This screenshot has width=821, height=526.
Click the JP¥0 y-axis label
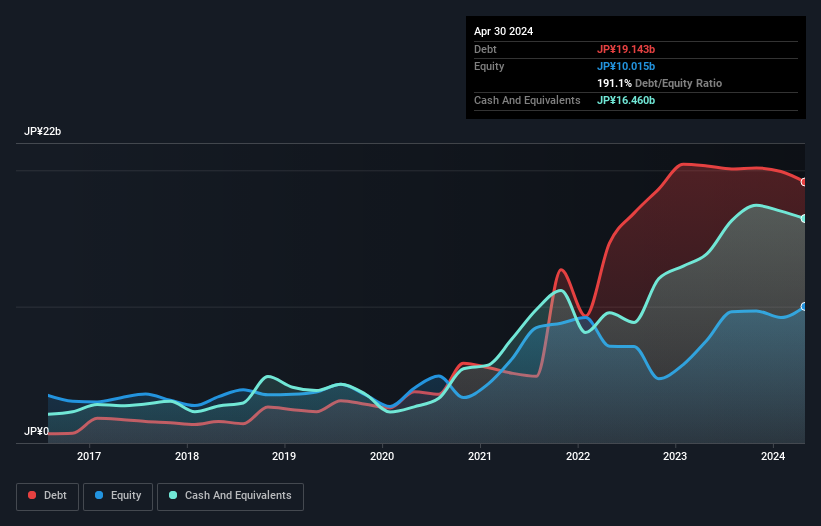point(36,431)
